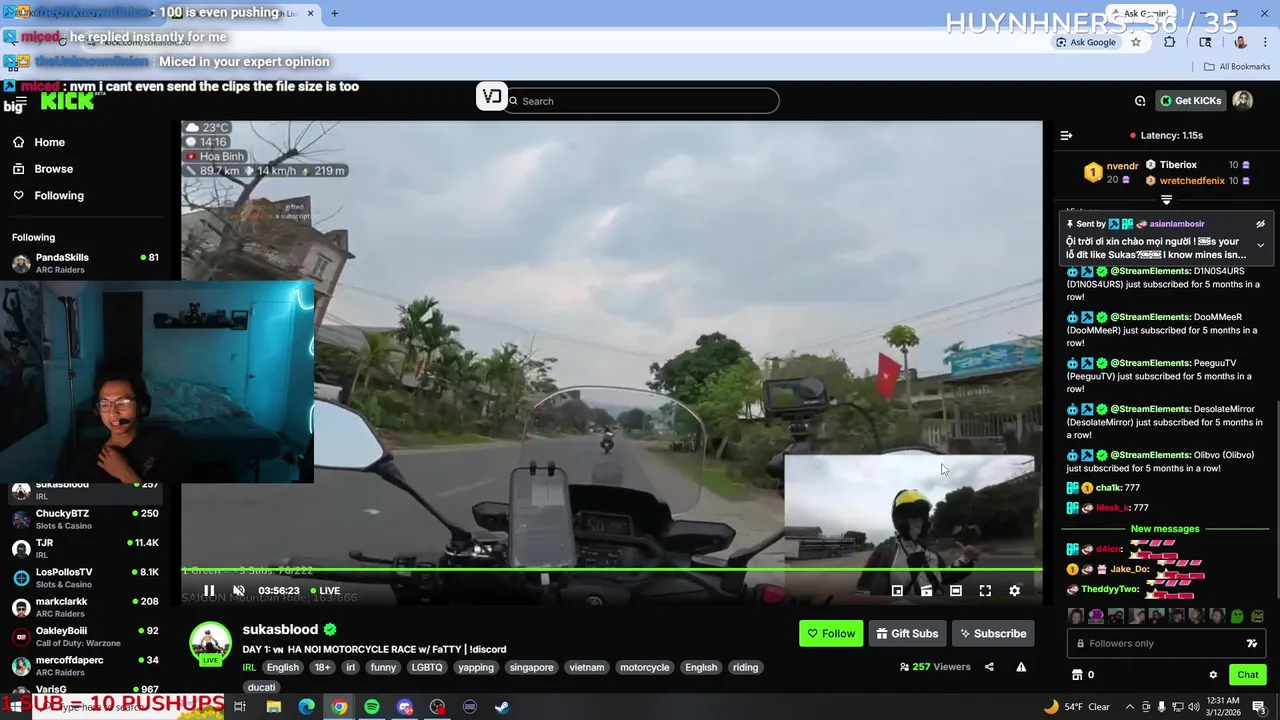Select the yapping tag

[476, 667]
